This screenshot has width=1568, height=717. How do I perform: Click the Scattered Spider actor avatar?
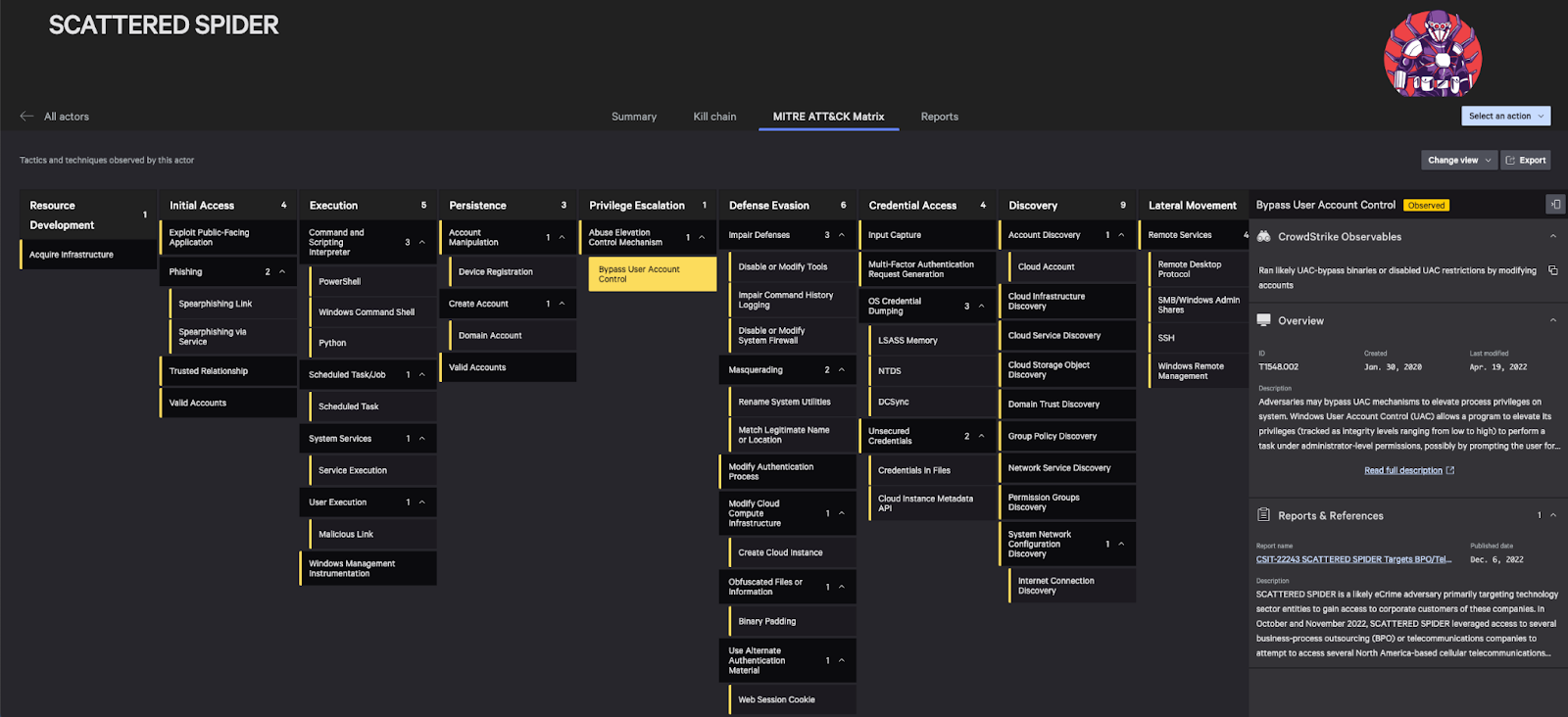point(1432,55)
